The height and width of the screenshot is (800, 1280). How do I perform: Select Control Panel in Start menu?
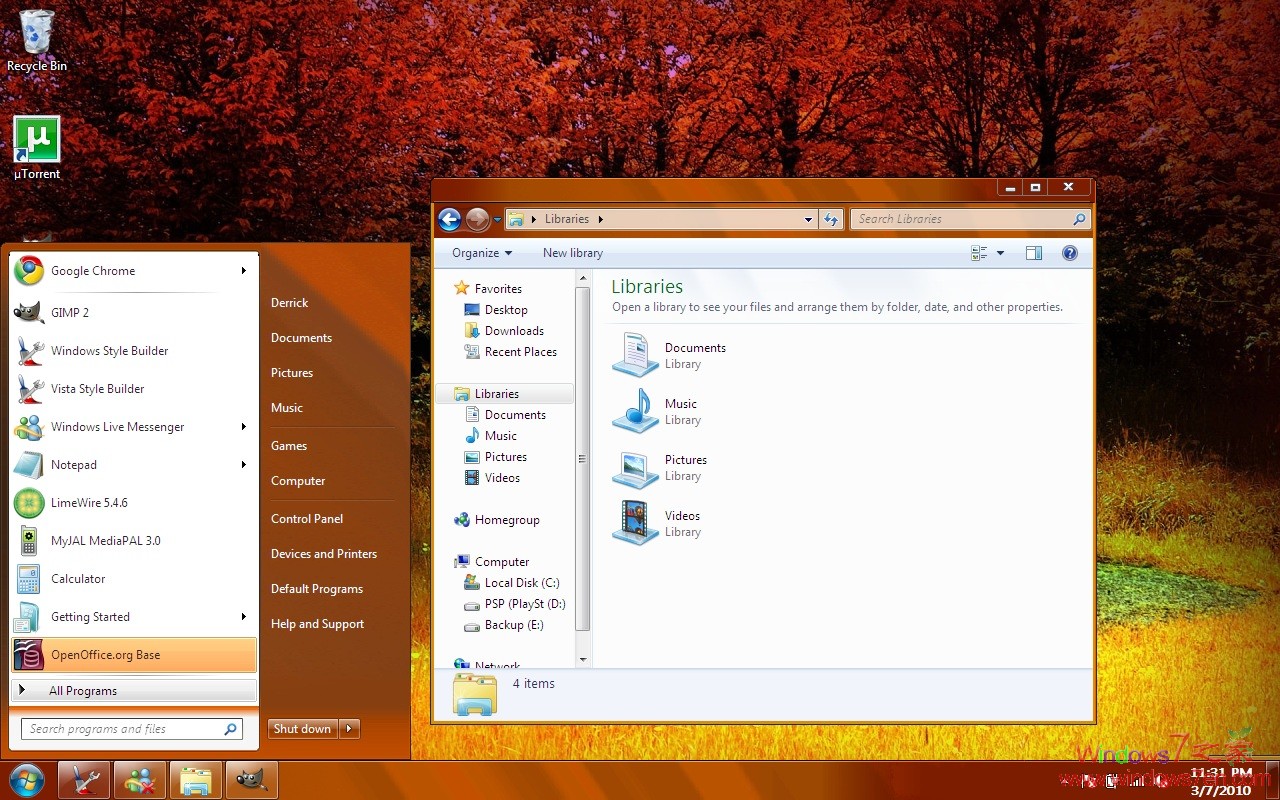click(307, 519)
